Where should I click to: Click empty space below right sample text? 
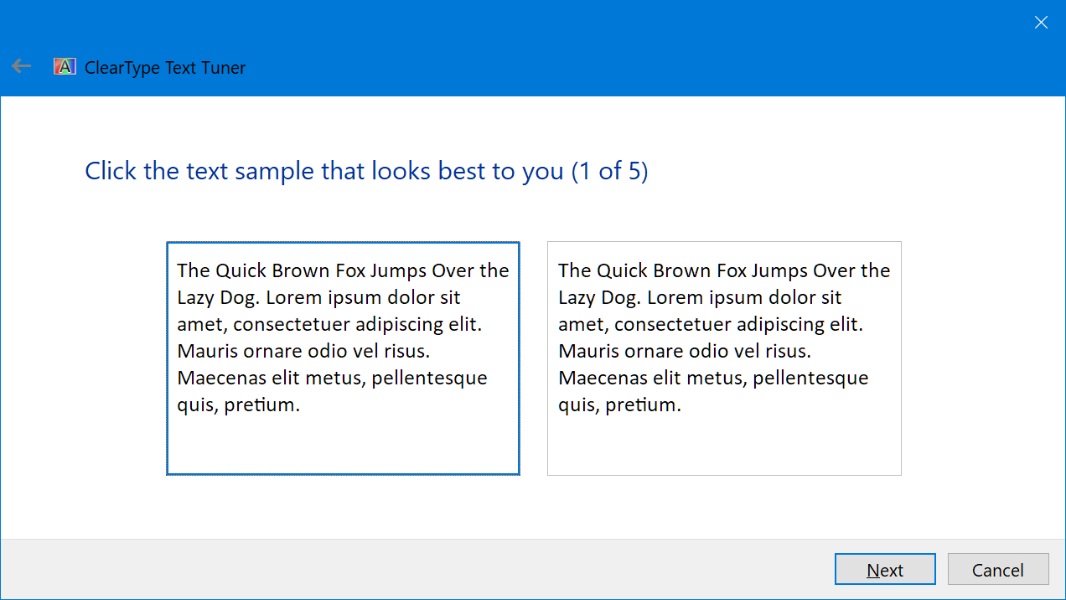(x=724, y=445)
